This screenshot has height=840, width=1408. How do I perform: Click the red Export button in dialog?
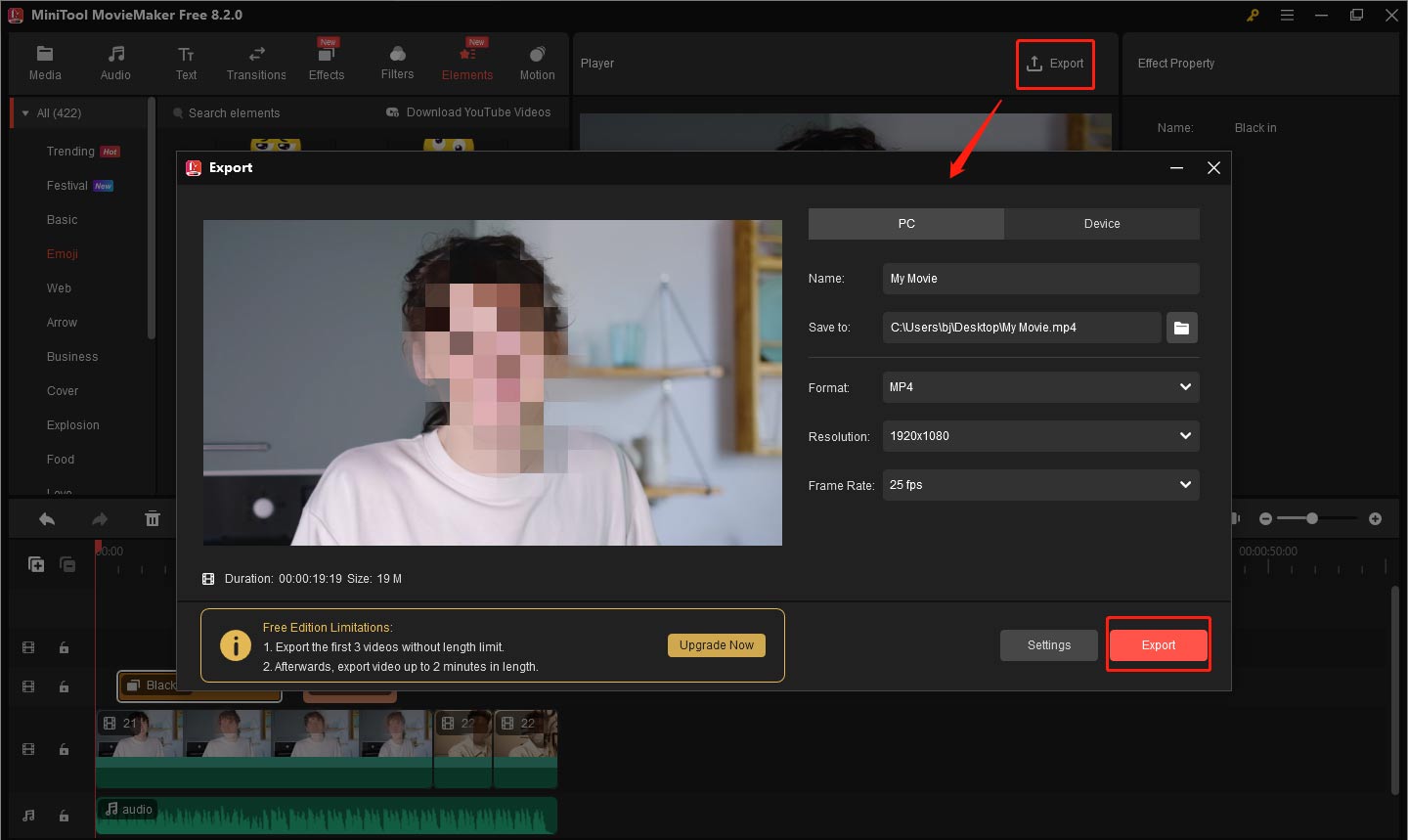(1159, 645)
